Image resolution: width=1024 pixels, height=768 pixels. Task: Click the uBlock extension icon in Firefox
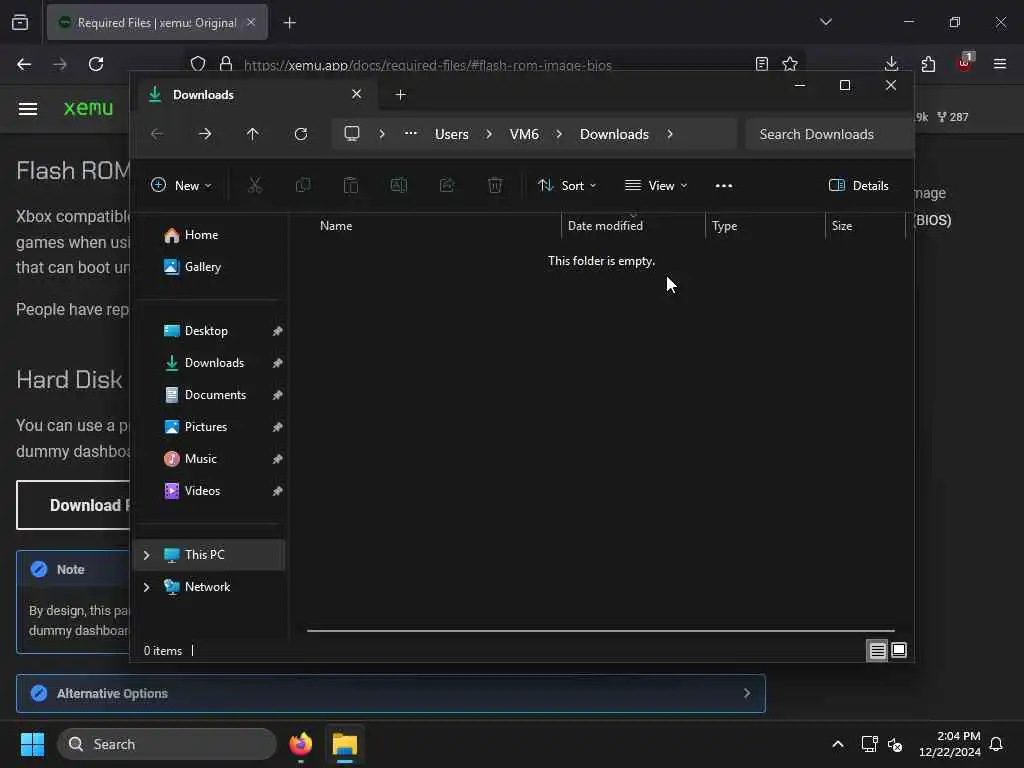point(965,63)
